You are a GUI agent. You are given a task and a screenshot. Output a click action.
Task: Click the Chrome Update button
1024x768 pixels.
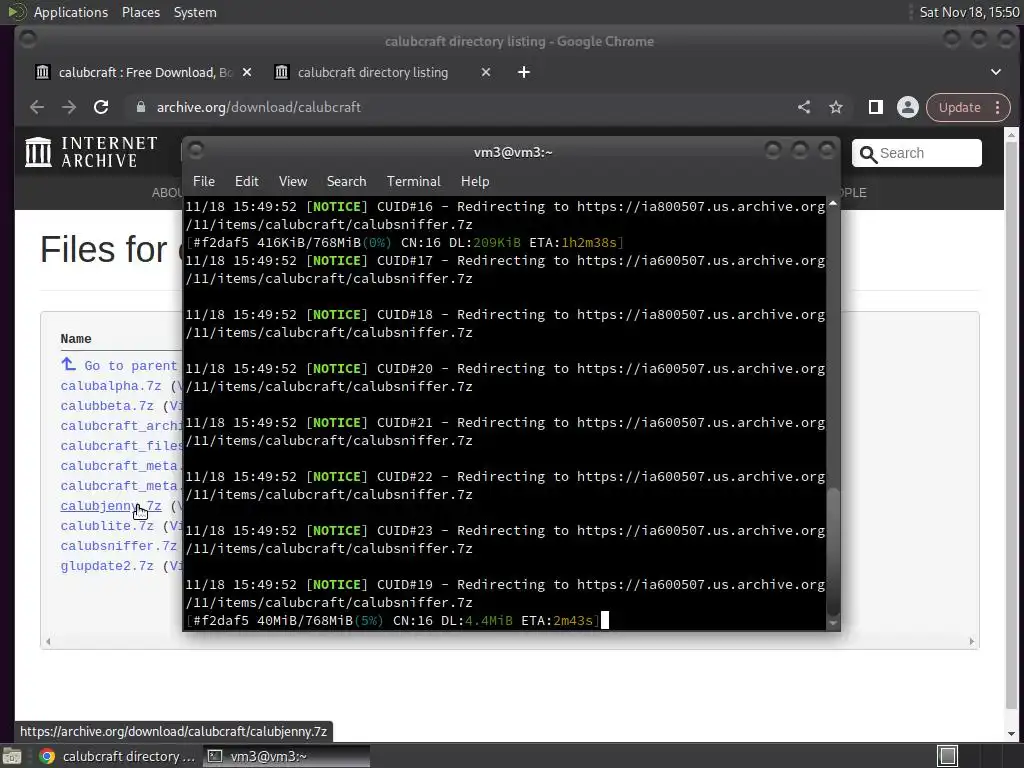coord(959,107)
